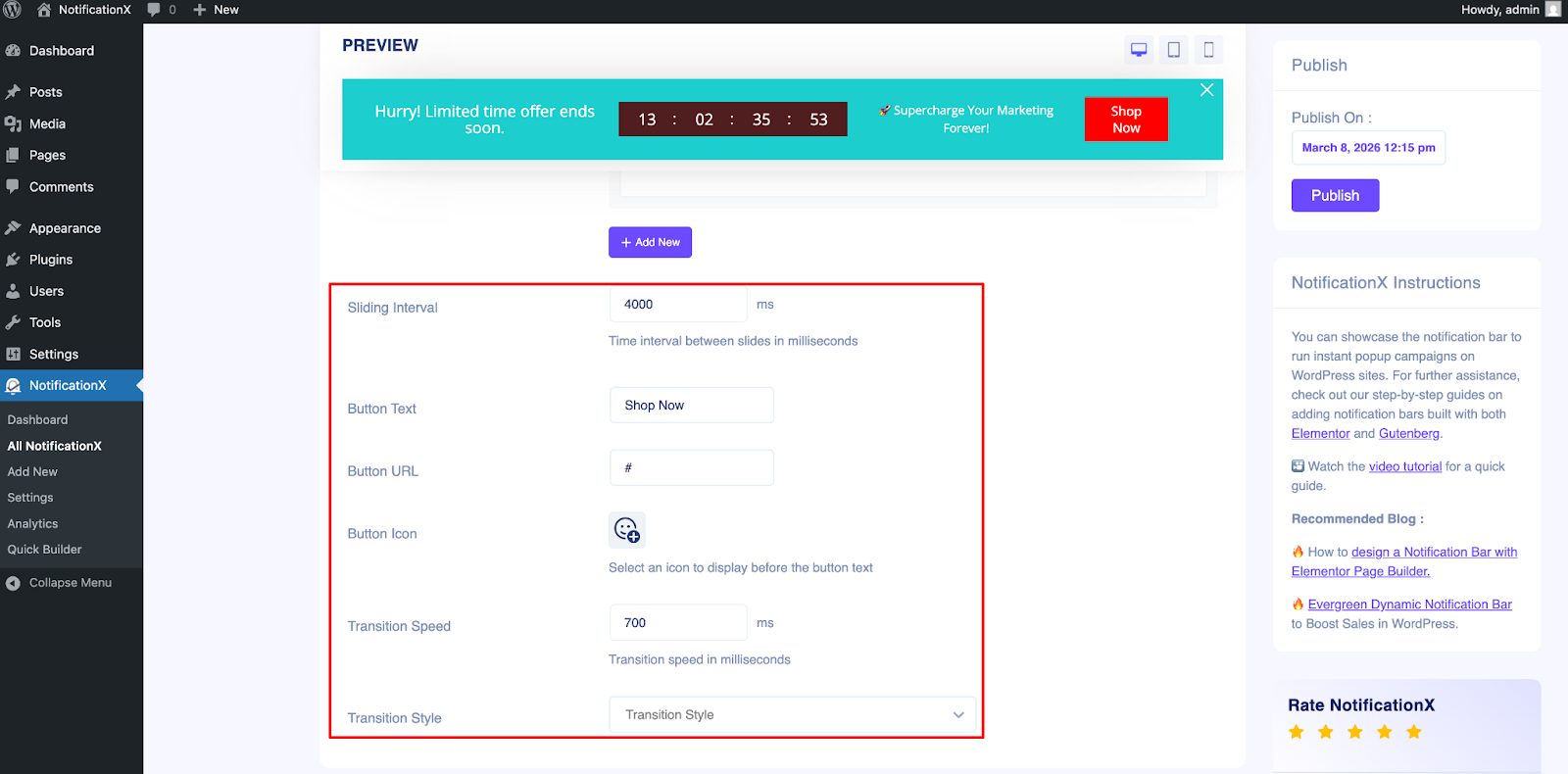Click the Sliding Interval input field
Viewport: 1568px width, 774px height.
coord(678,305)
